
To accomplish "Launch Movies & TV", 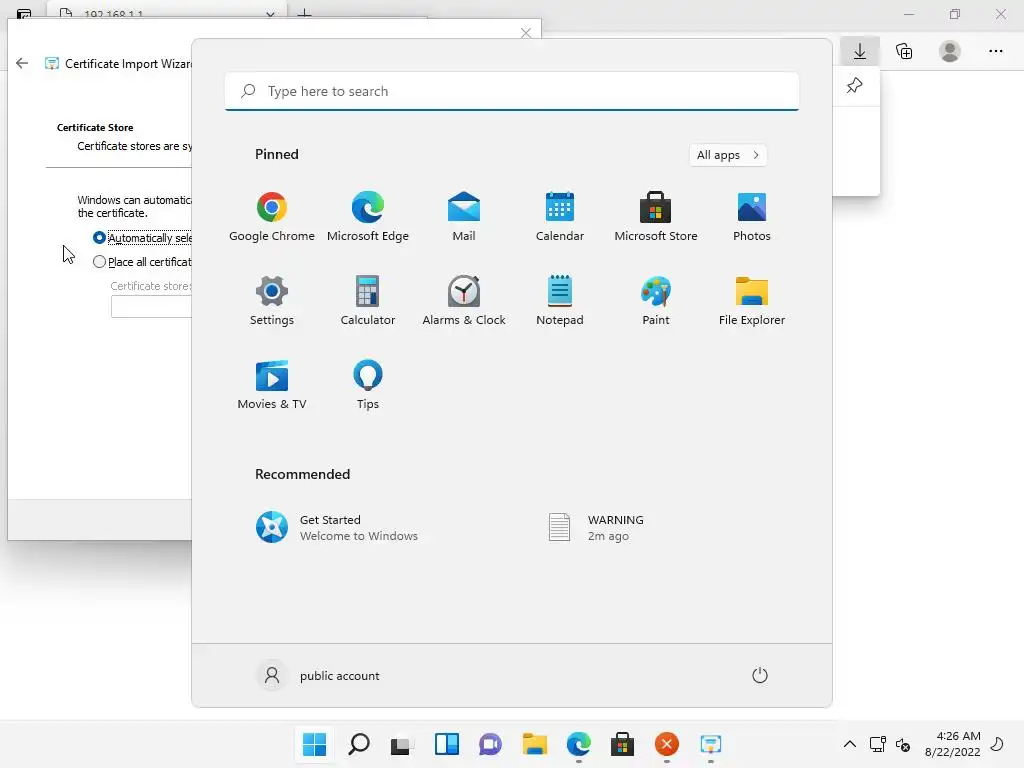I will [x=272, y=385].
